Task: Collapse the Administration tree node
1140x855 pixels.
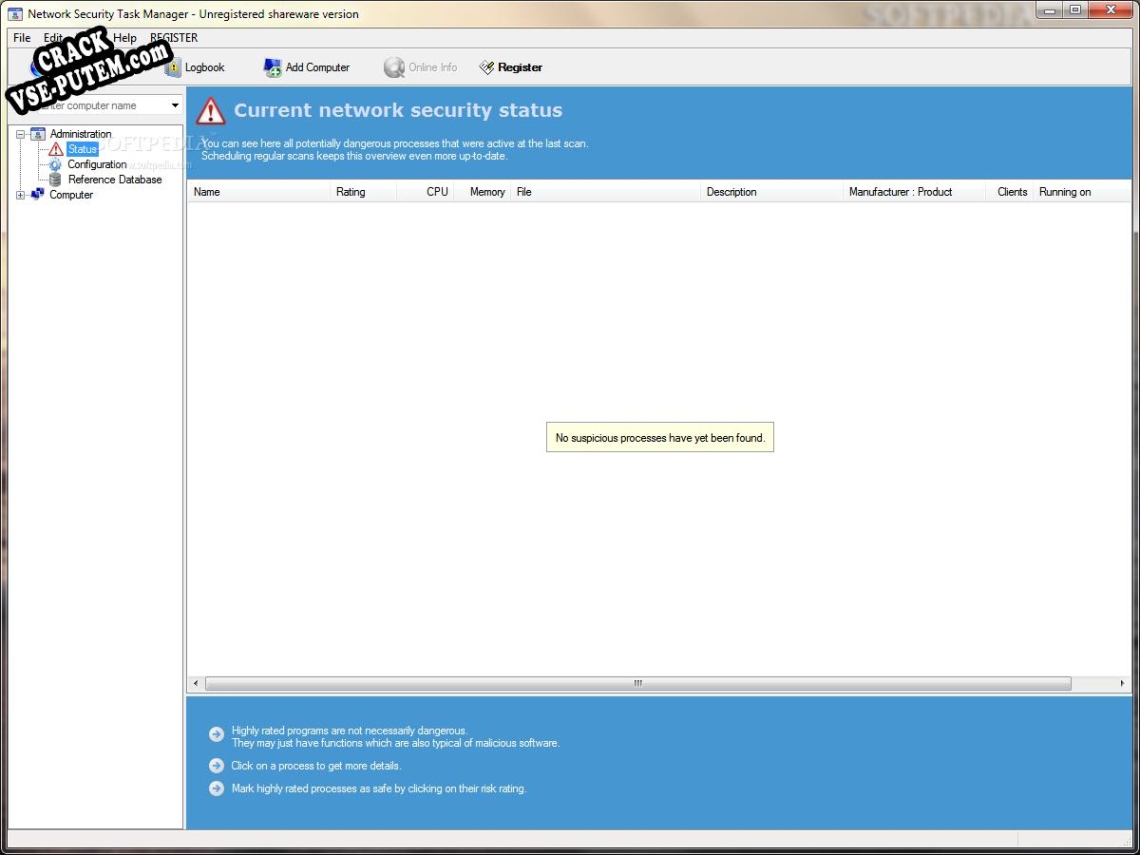Action: coord(20,133)
